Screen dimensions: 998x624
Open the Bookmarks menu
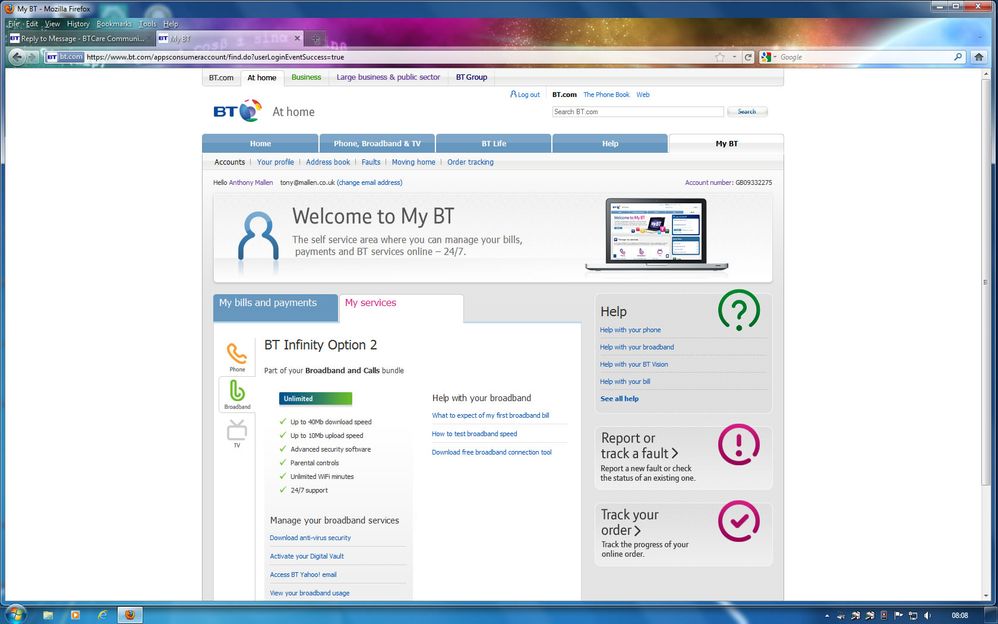[x=114, y=24]
